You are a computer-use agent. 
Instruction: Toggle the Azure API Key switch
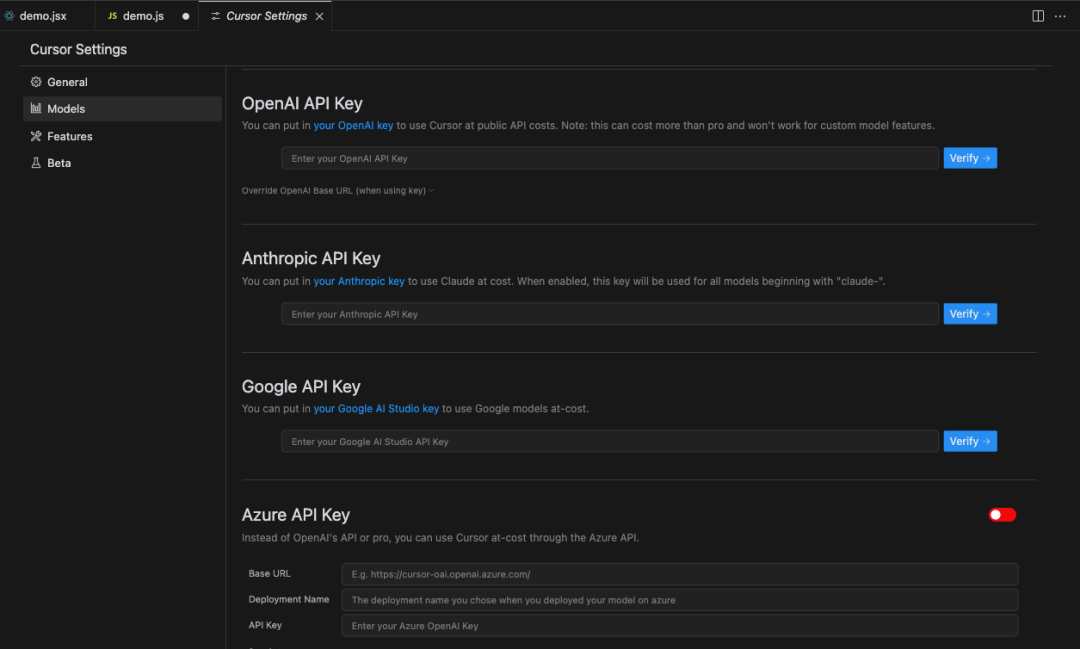point(1002,515)
